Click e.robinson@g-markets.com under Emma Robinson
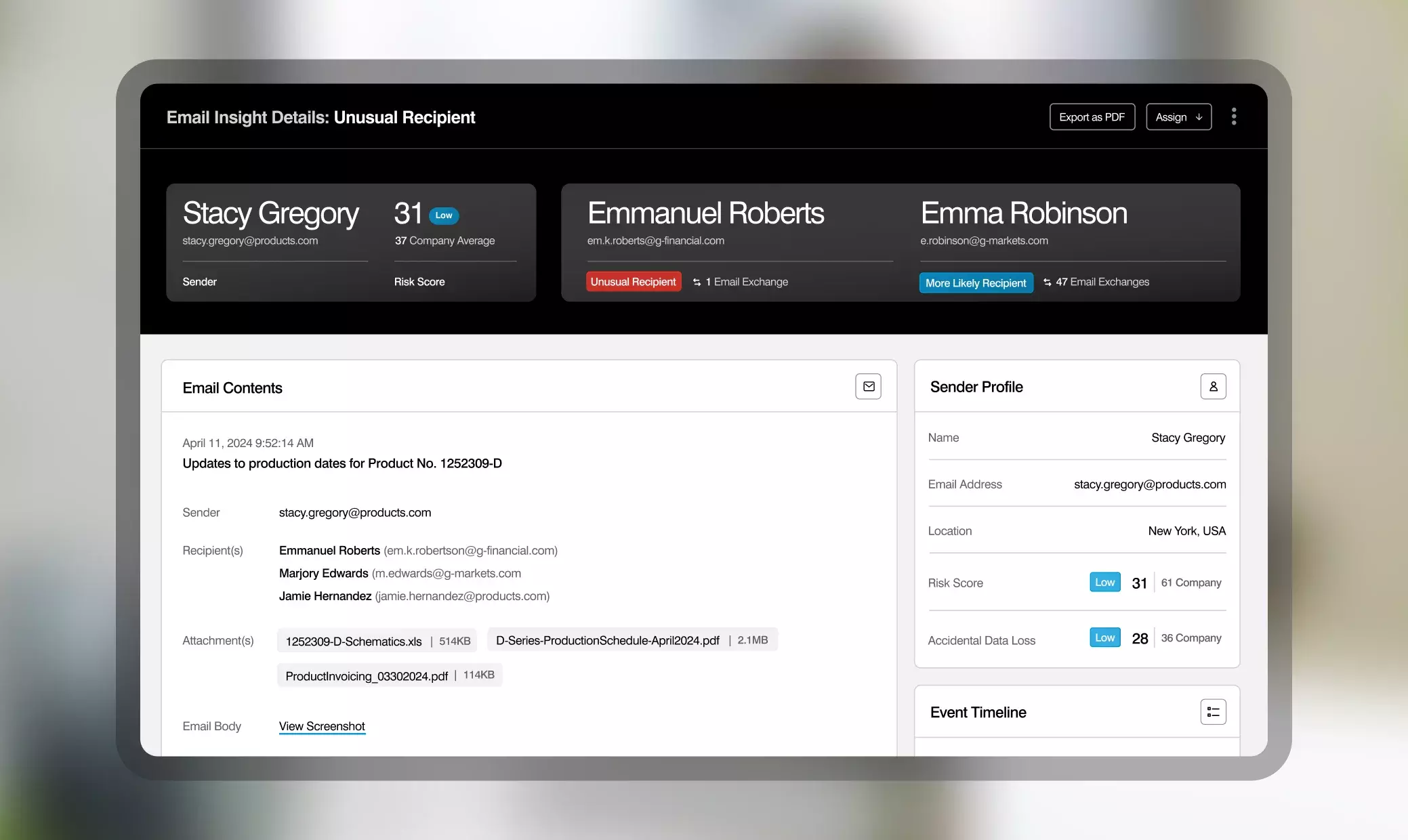The height and width of the screenshot is (840, 1408). coord(984,240)
